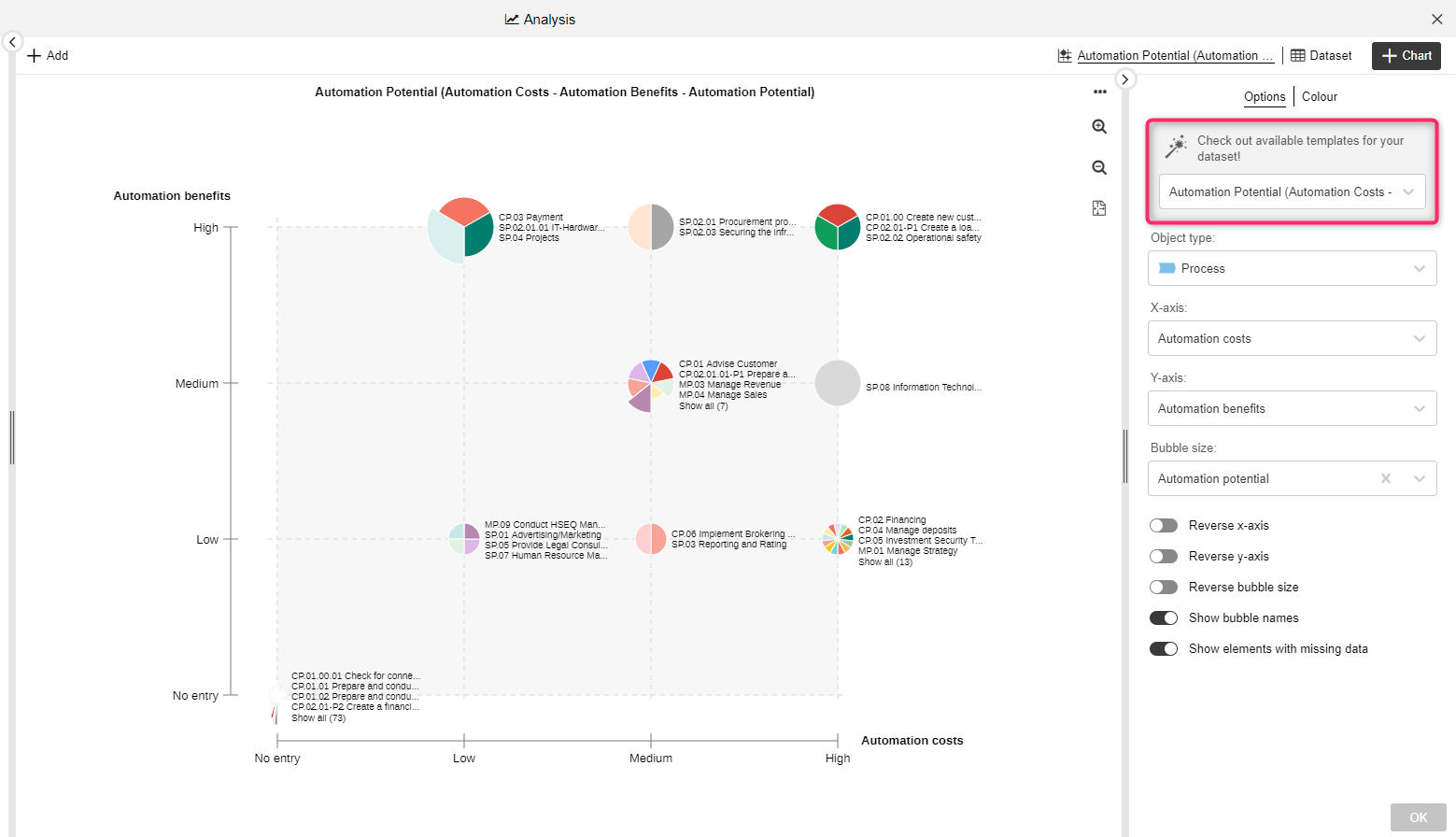Switch to the Colour tab
The image size is (1456, 837).
pos(1319,96)
